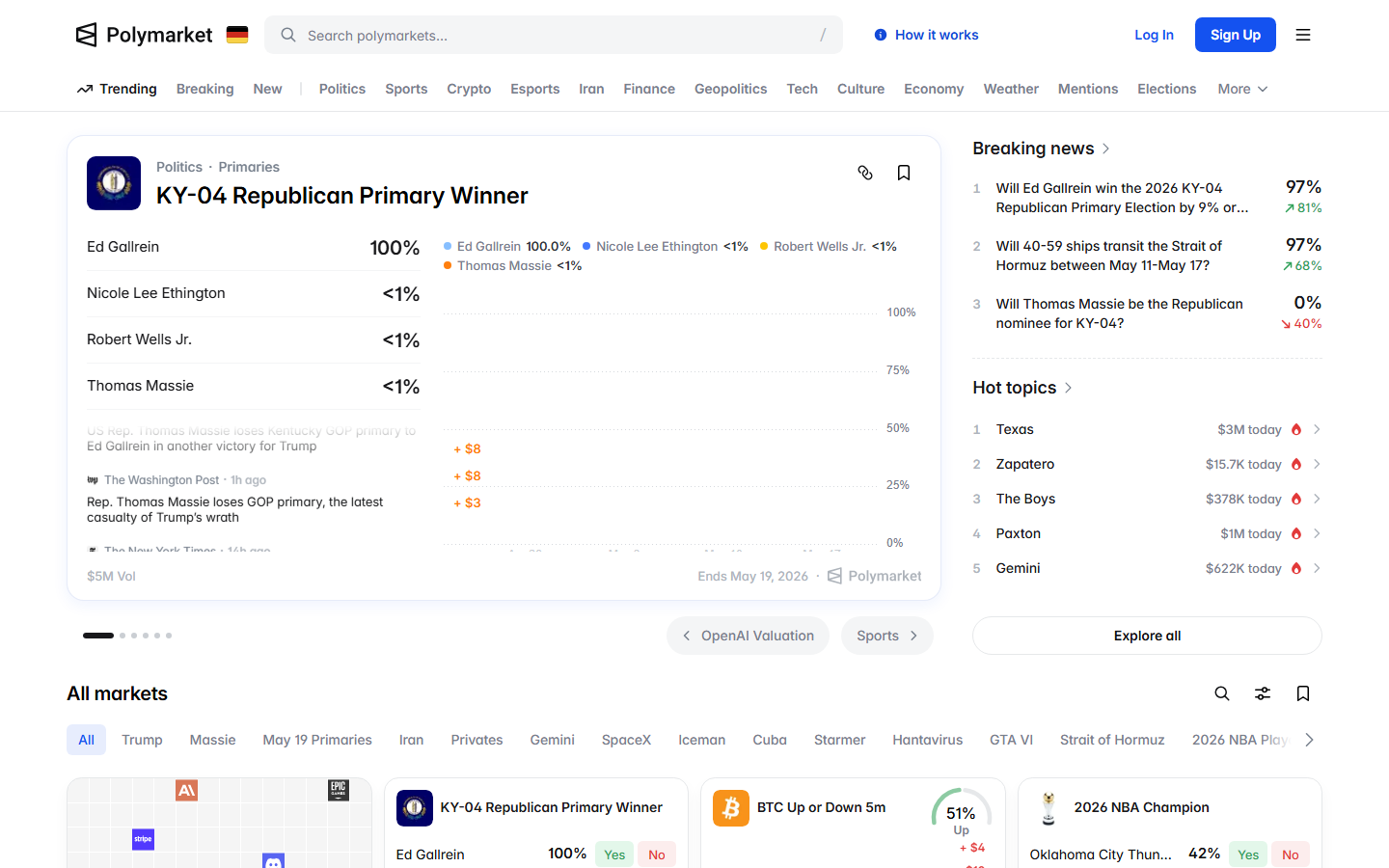Viewport: 1389px width, 868px height.
Task: Click the second carousel dot indicator
Action: (x=123, y=636)
